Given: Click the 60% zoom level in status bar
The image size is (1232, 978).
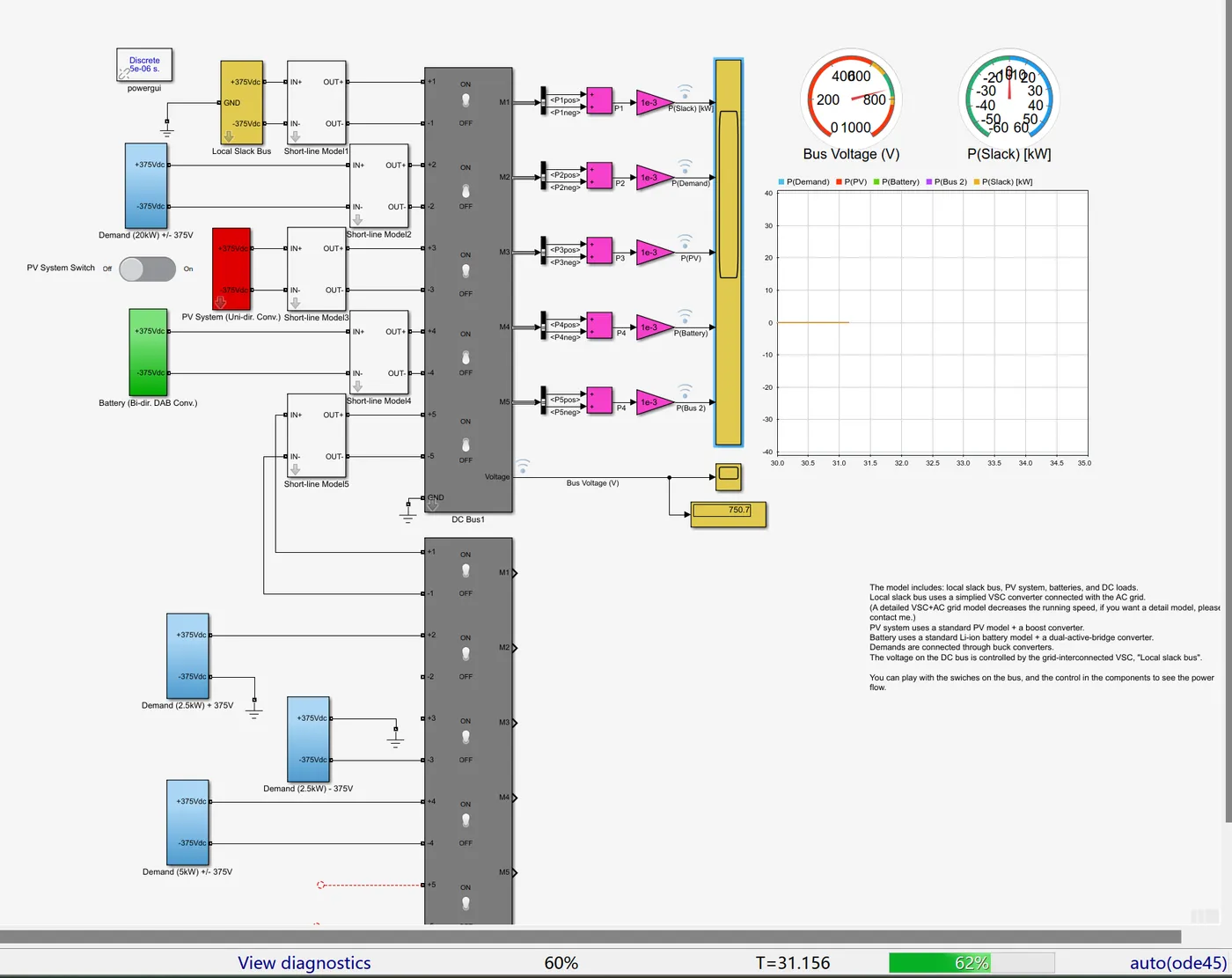Looking at the screenshot, I should [561, 963].
